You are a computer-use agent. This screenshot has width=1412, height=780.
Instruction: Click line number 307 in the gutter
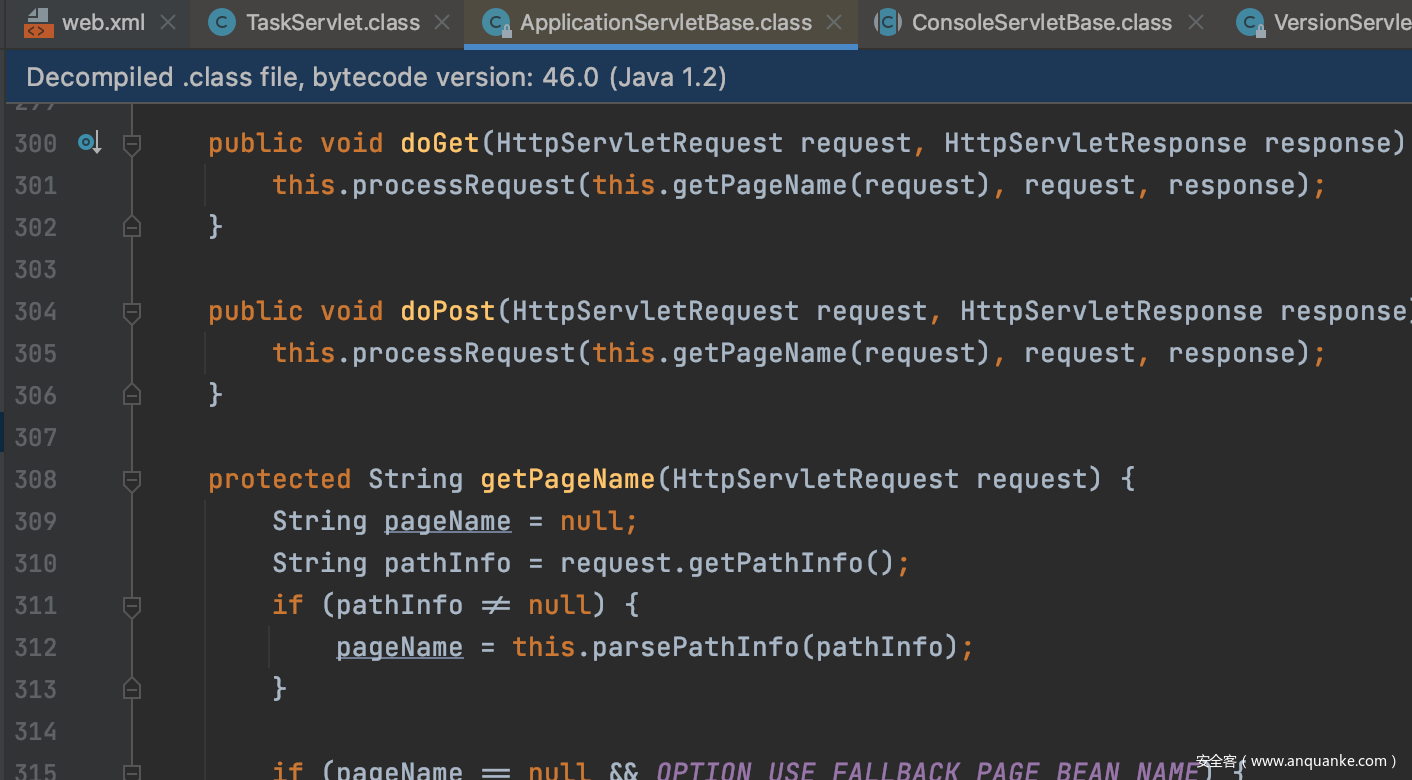35,438
